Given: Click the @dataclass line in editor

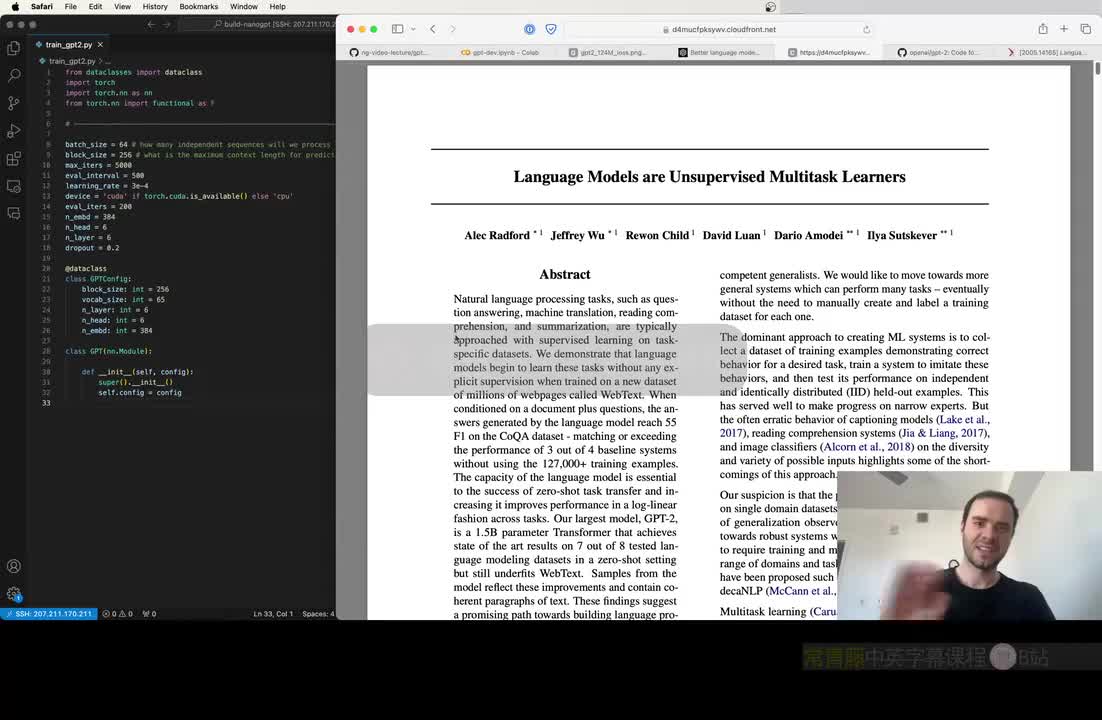Looking at the screenshot, I should click(86, 269).
